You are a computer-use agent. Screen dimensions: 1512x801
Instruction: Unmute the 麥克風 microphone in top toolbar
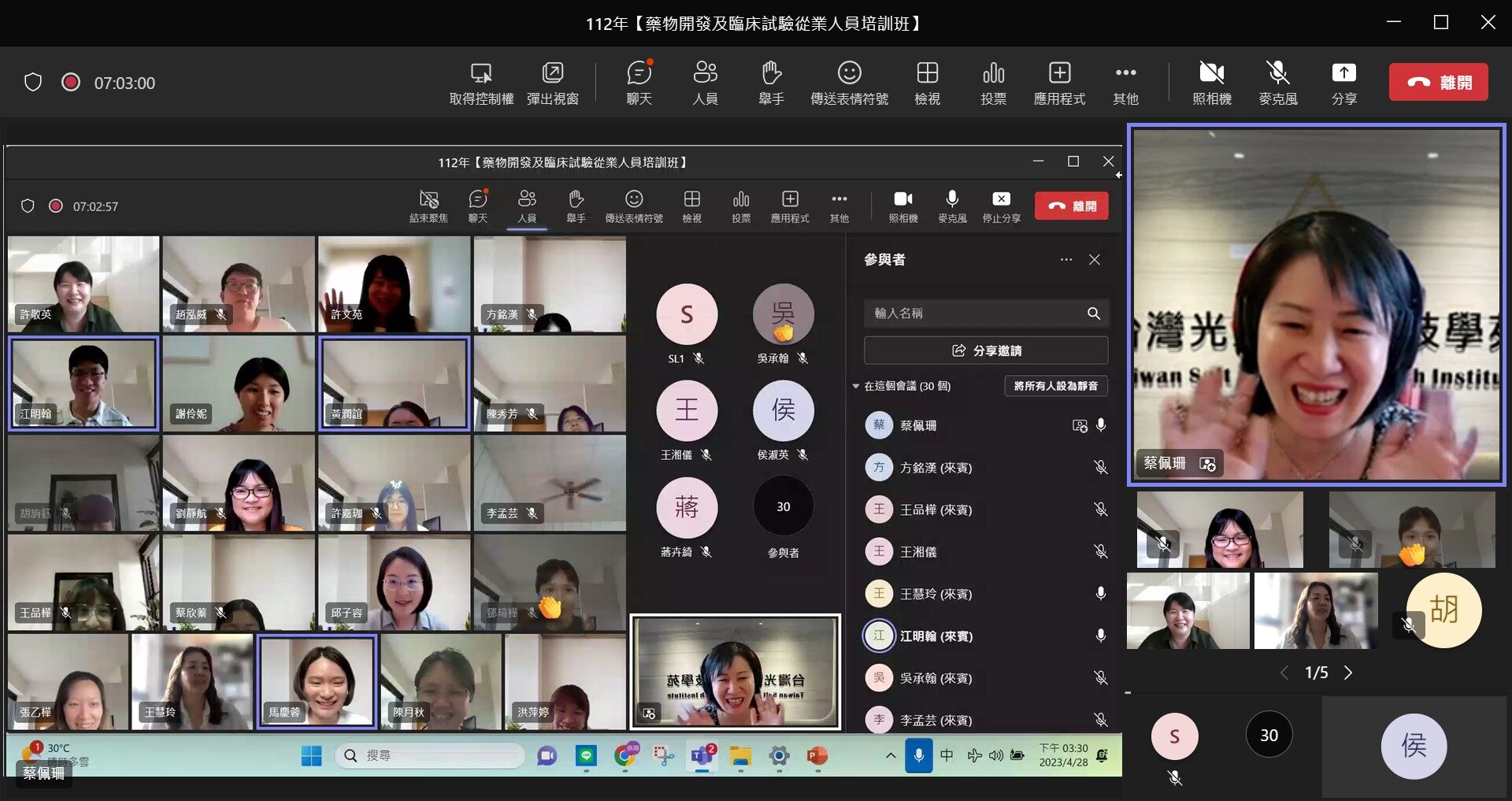[x=1277, y=82]
